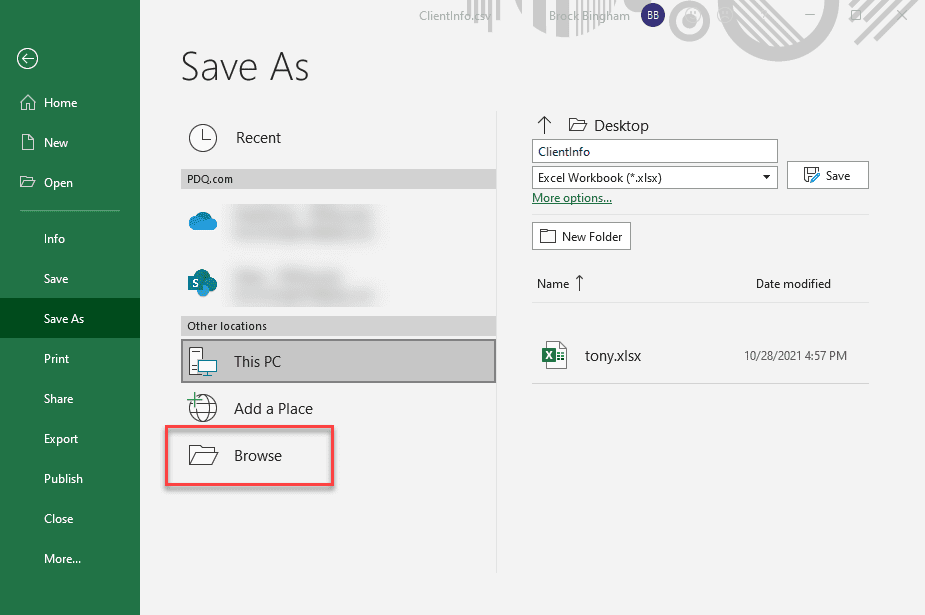
Task: Click the Brock Bingham account name
Action: pyautogui.click(x=589, y=16)
